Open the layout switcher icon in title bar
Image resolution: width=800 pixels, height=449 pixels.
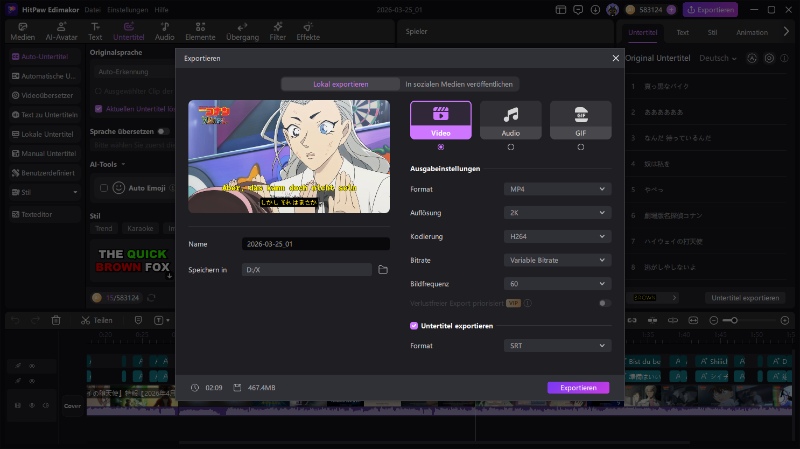(x=561, y=10)
